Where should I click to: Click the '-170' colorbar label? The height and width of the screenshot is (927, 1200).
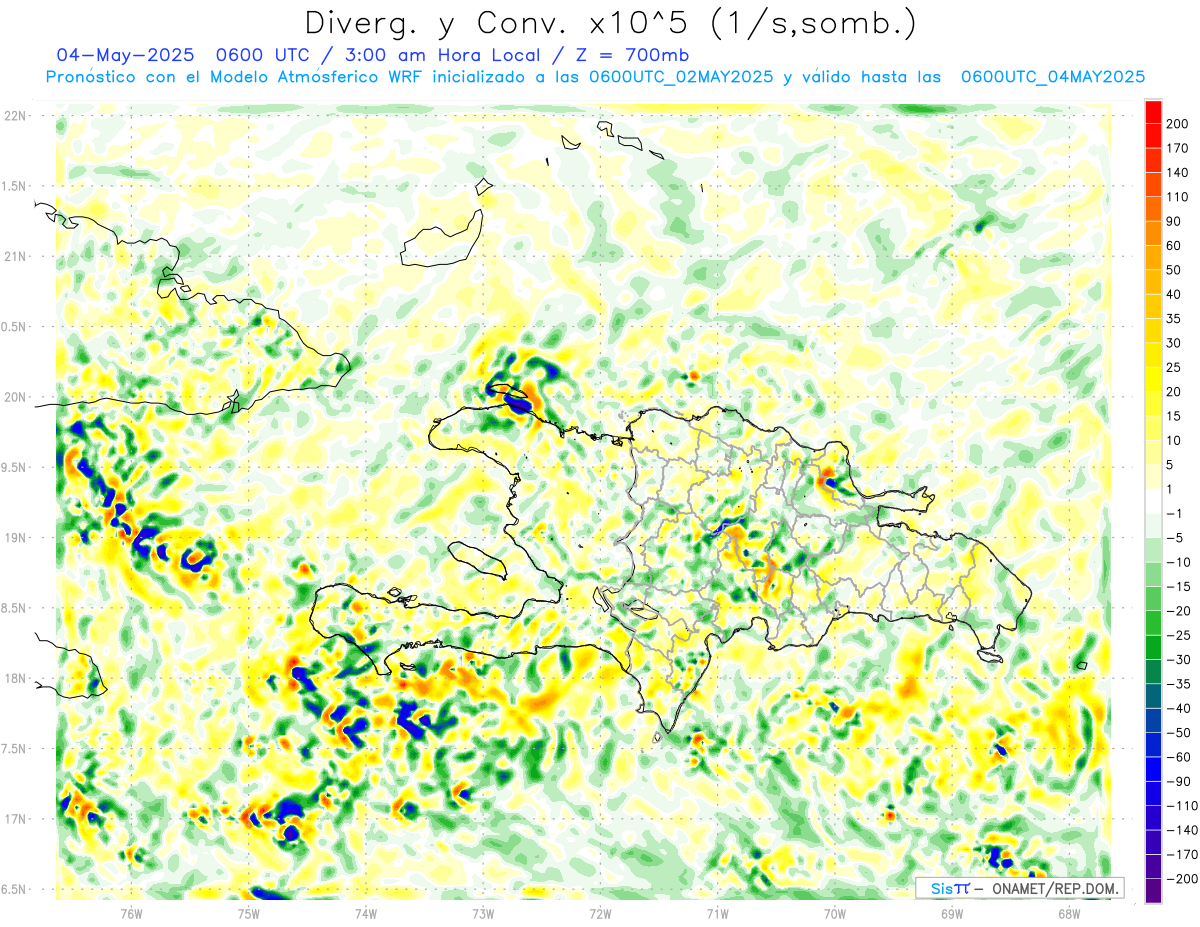click(1182, 855)
